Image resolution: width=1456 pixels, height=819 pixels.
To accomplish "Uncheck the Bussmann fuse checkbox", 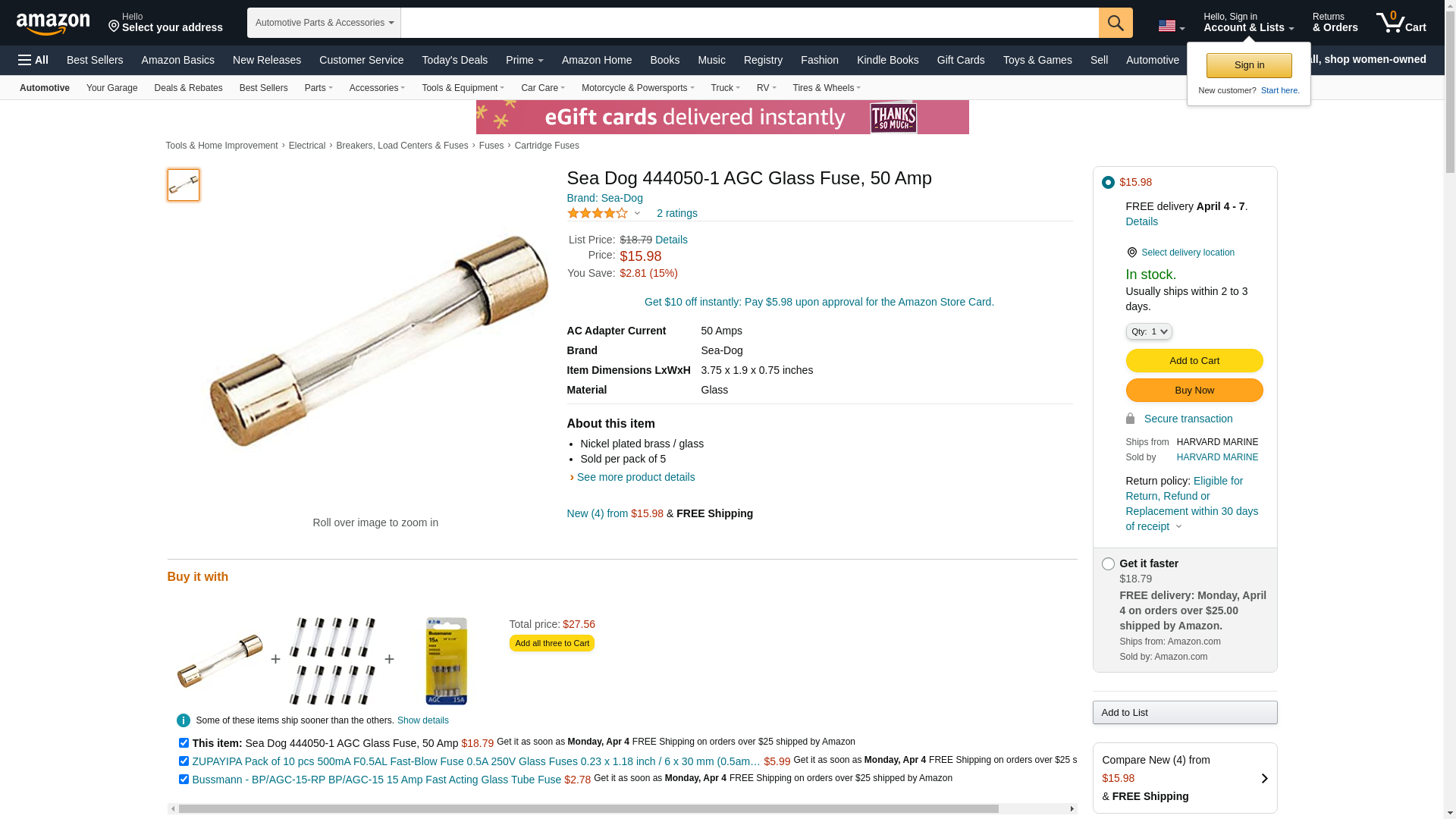I will (x=184, y=780).
